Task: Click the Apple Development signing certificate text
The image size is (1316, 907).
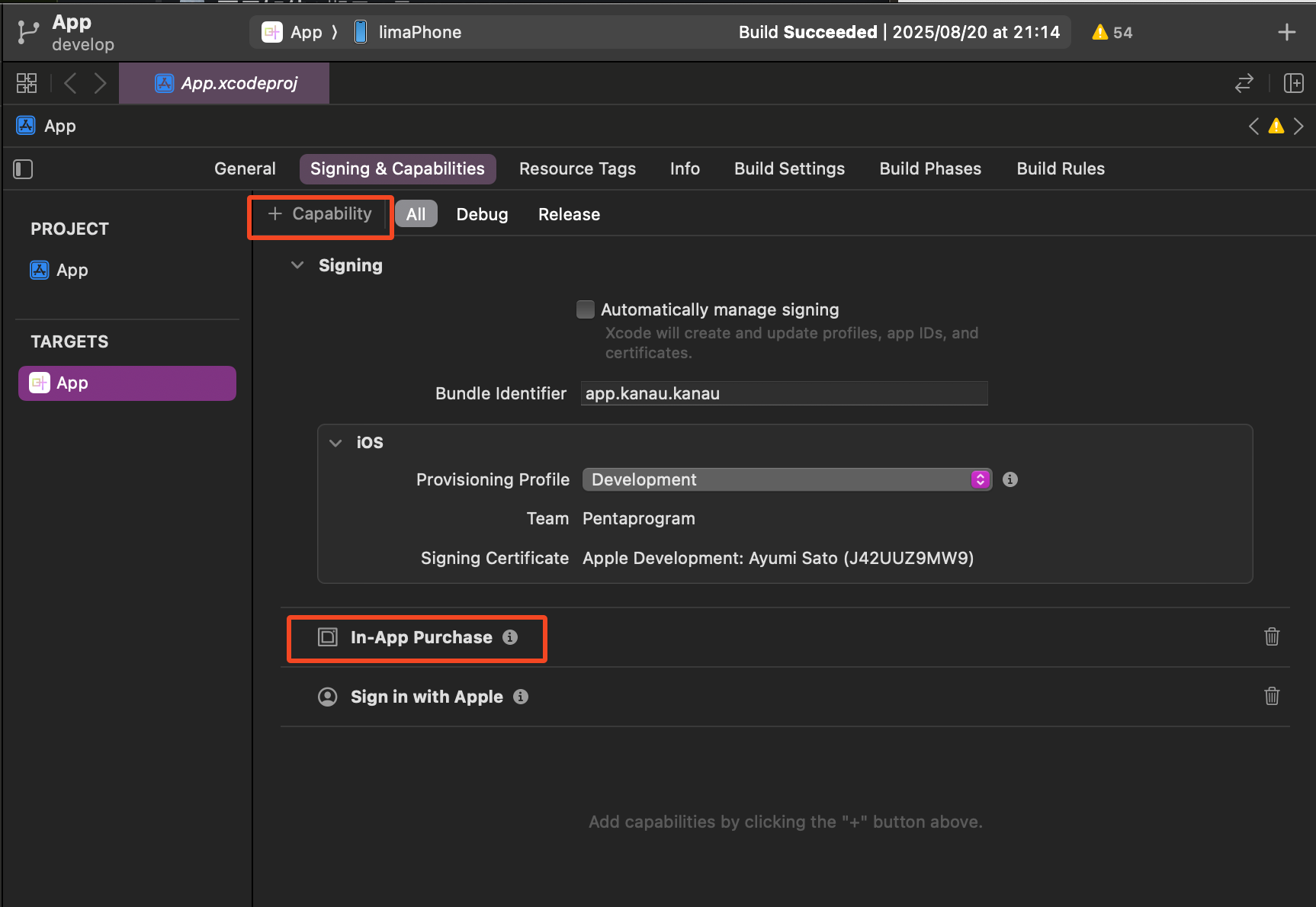Action: [778, 558]
